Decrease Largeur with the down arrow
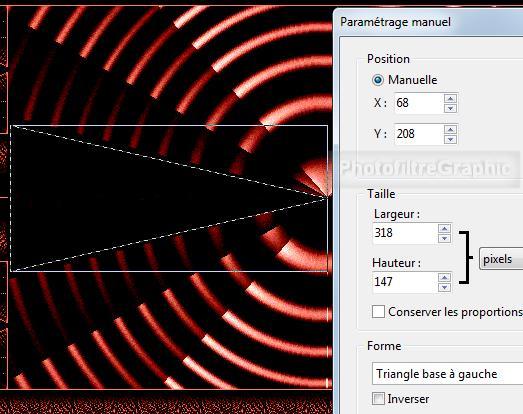Viewport: 523px width, 414px height. click(444, 238)
